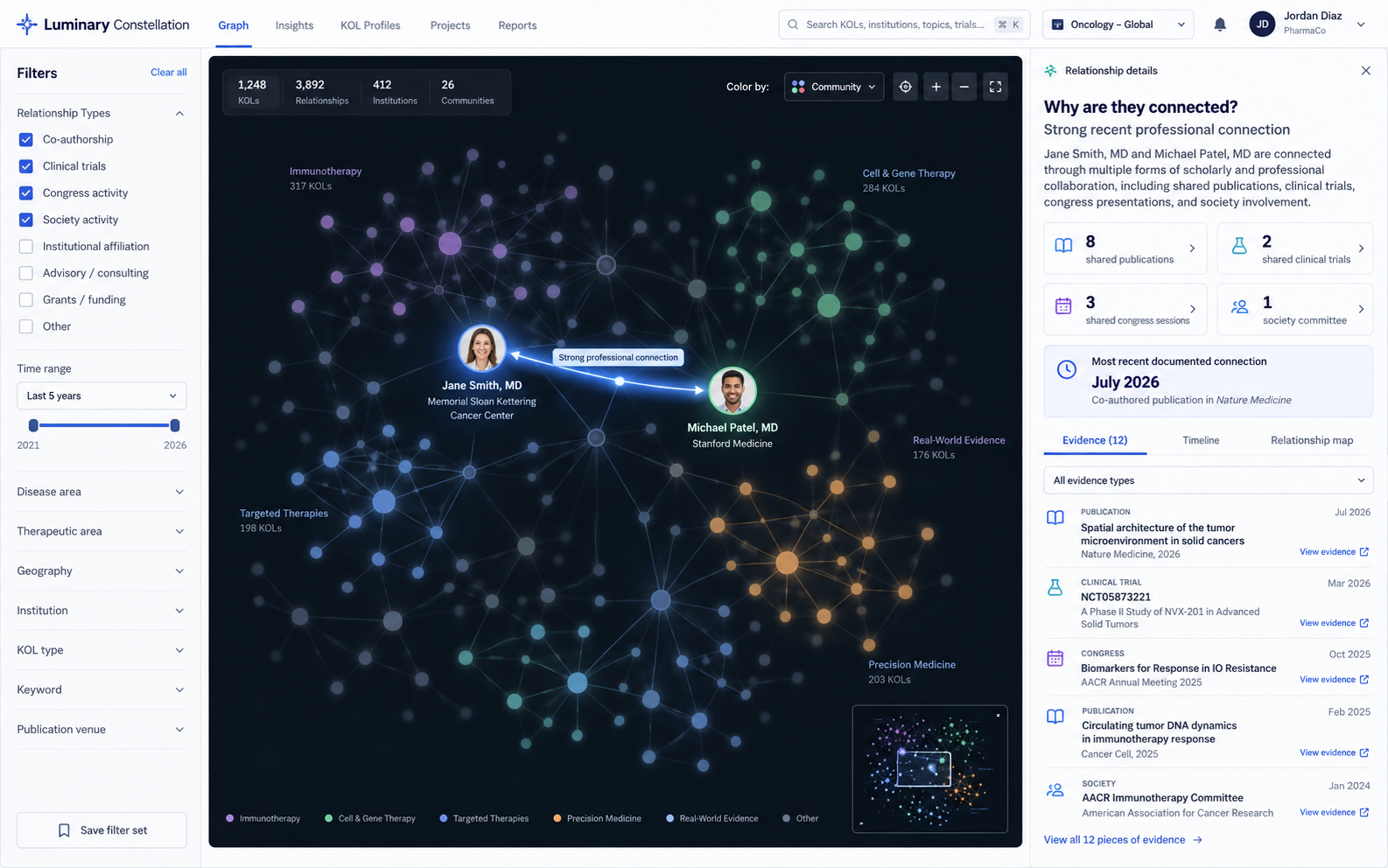Open the 8 shared publications card
The width and height of the screenshot is (1388, 868).
tap(1125, 248)
